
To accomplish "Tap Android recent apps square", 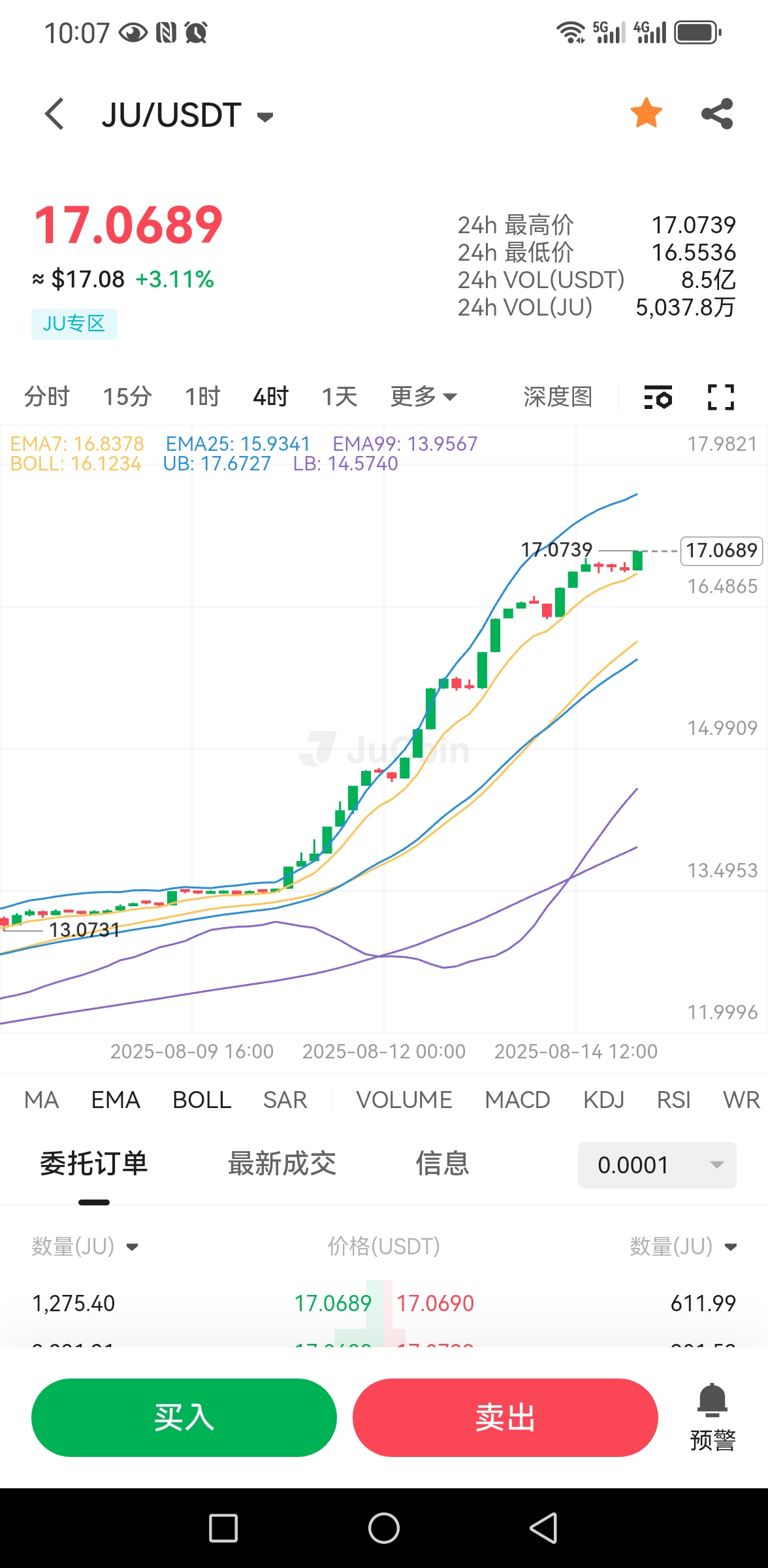I will pyautogui.click(x=223, y=1528).
